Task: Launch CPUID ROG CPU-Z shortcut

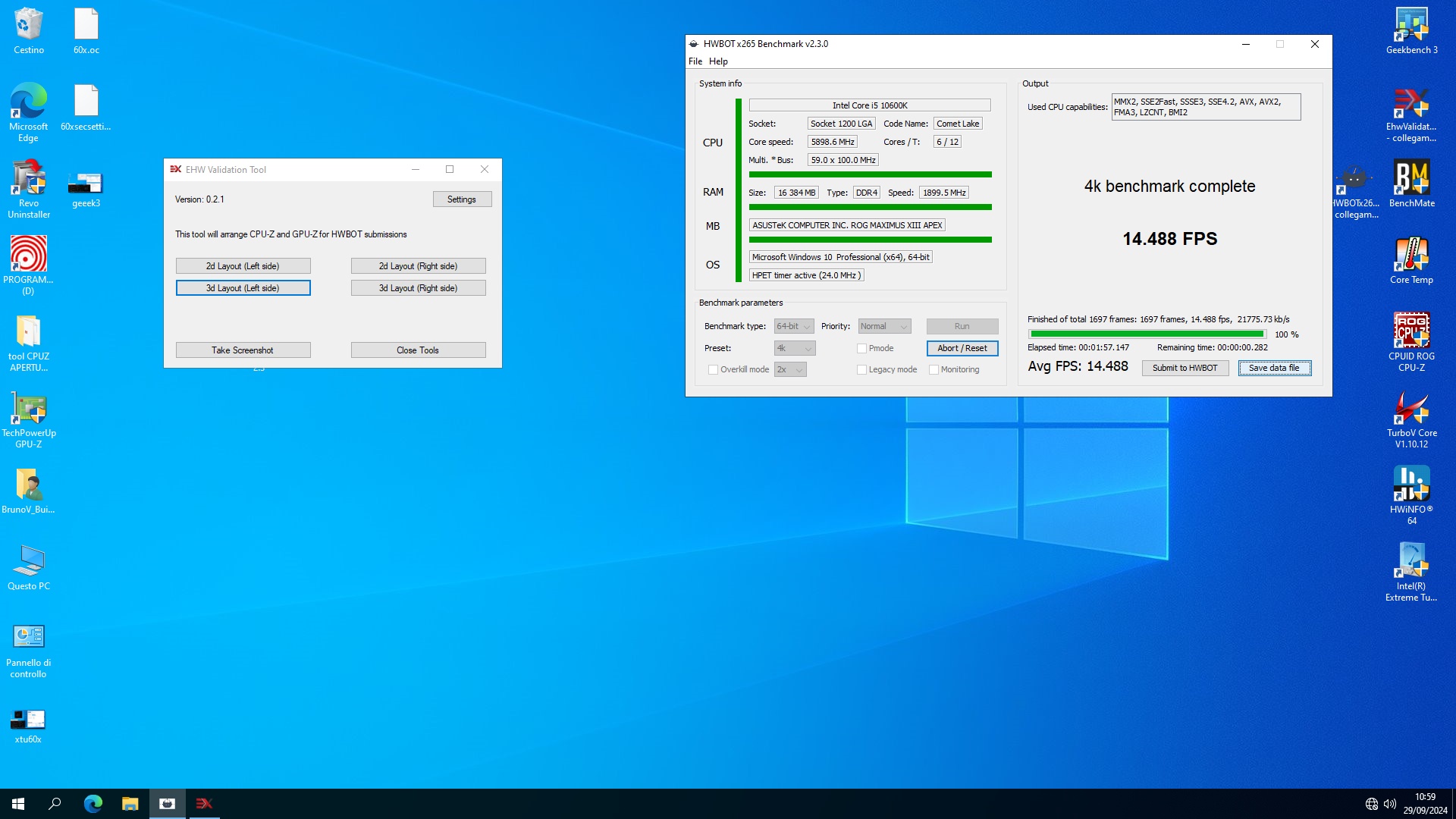Action: (1412, 343)
